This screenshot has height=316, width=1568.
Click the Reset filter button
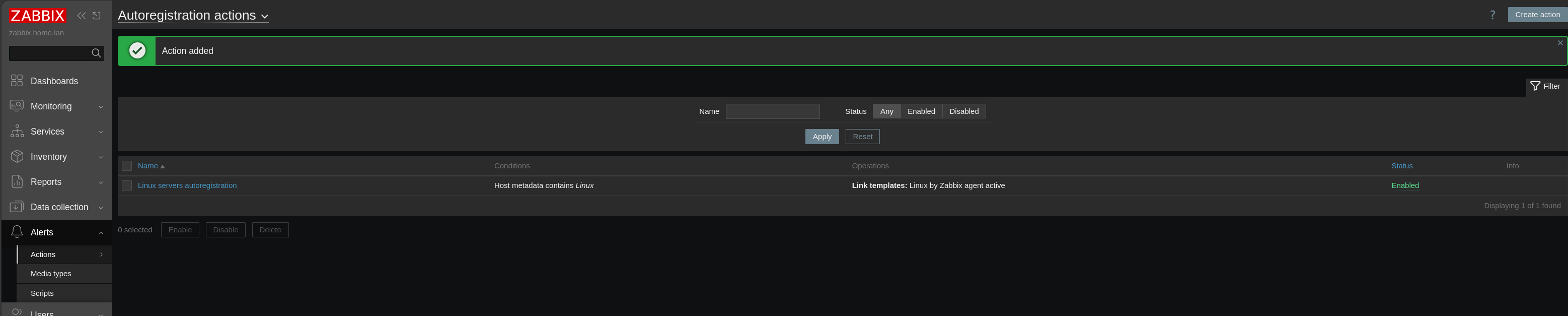click(x=862, y=137)
